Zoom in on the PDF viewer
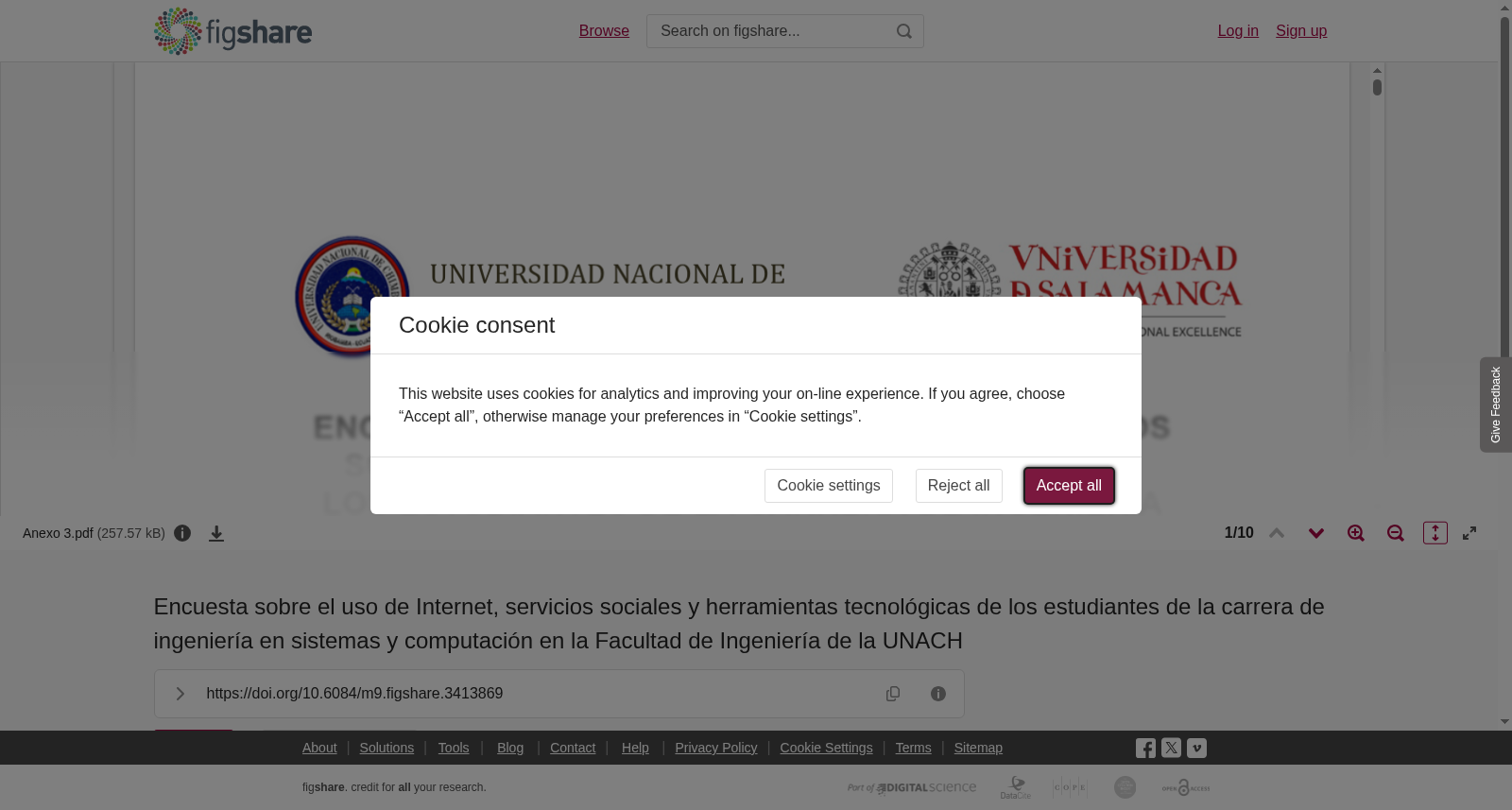1512x810 pixels. [x=1356, y=533]
